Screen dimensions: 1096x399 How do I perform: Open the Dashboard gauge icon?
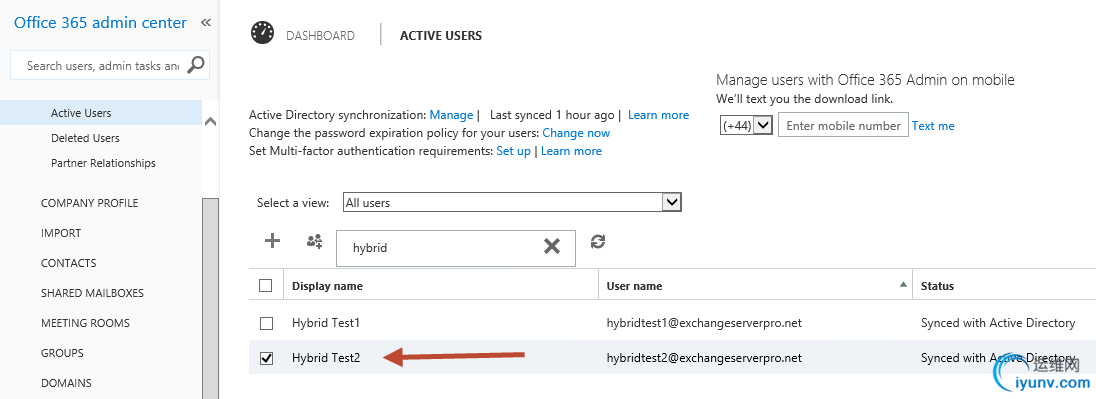tap(263, 33)
